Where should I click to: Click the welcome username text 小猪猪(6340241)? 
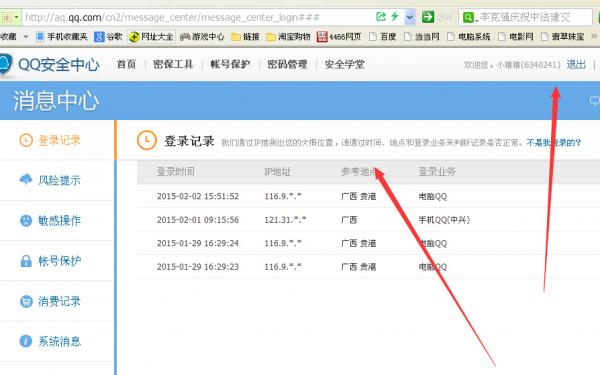[x=528, y=65]
